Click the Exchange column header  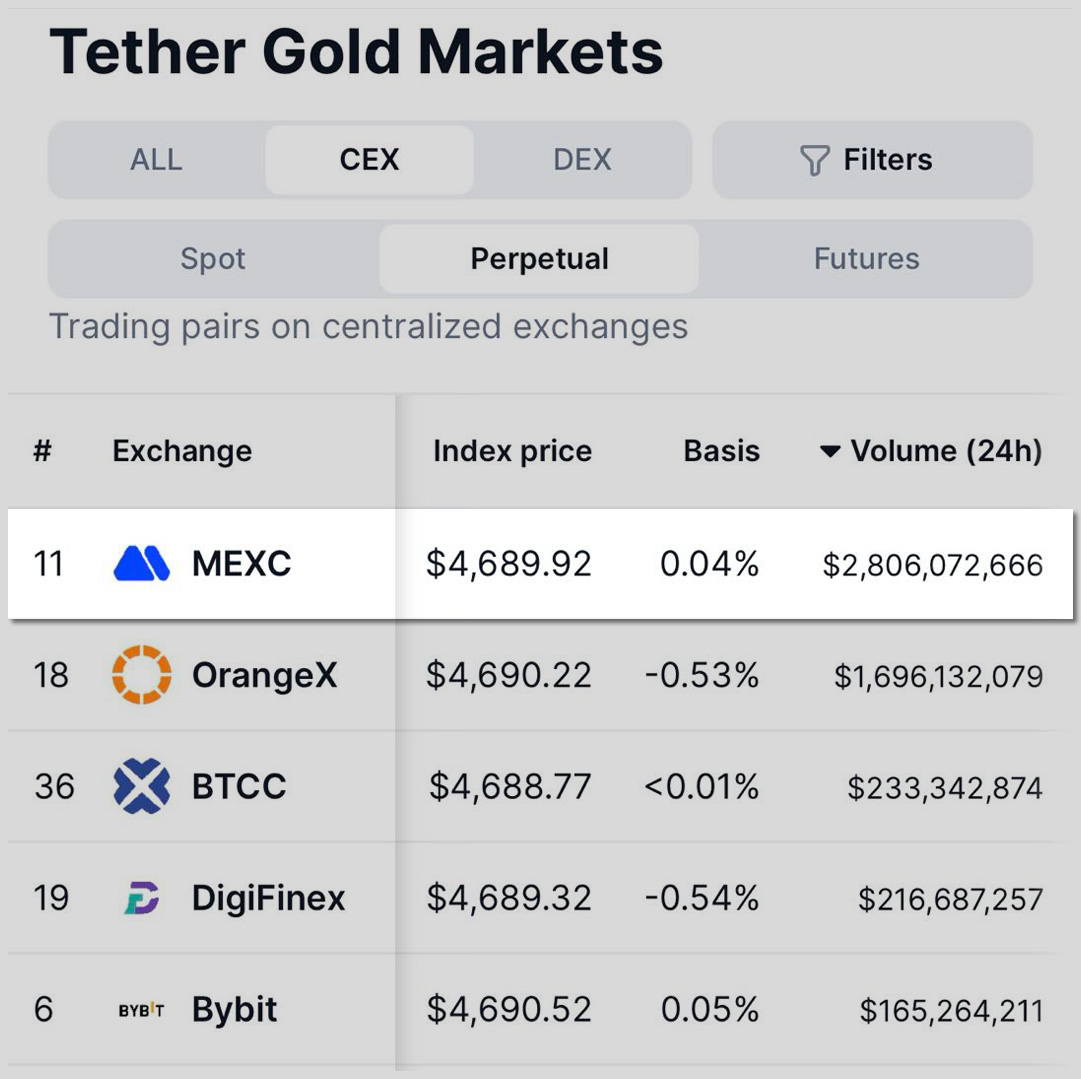click(x=181, y=451)
